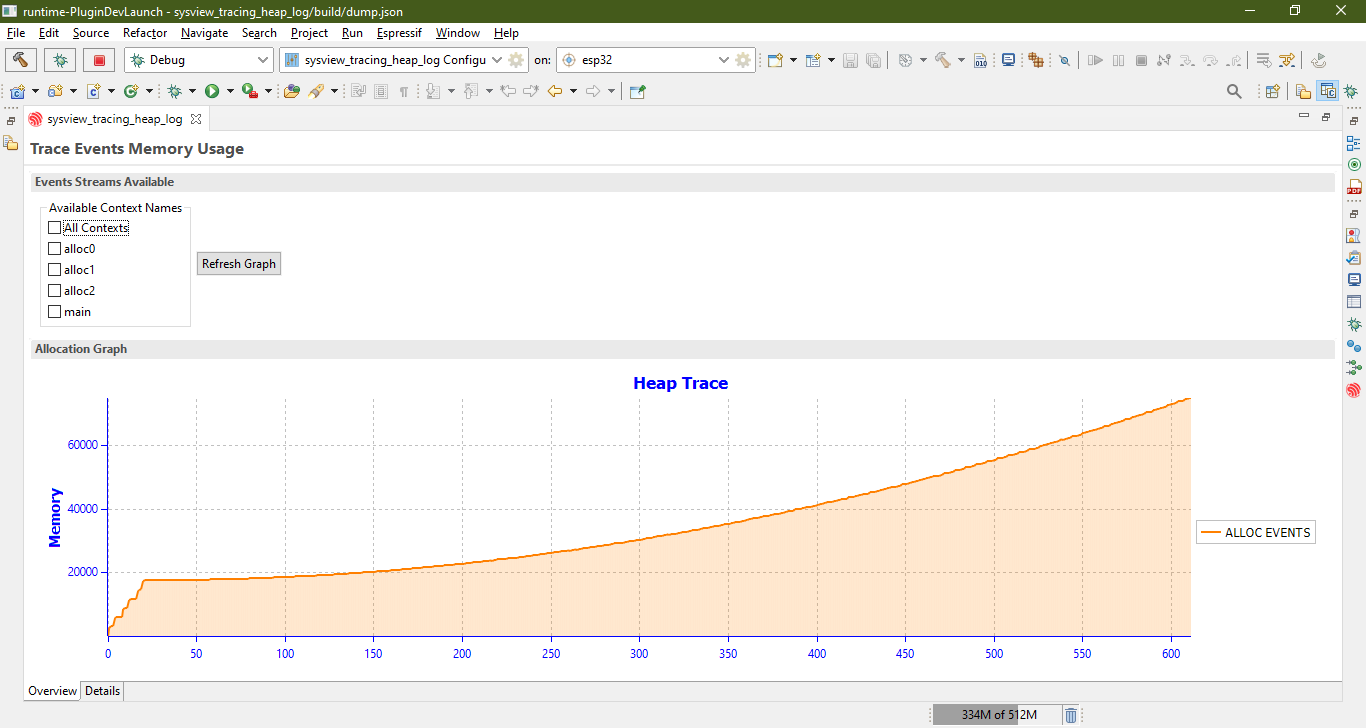Launch in Debug mode using bug icon
This screenshot has height=728, width=1366.
tap(60, 60)
